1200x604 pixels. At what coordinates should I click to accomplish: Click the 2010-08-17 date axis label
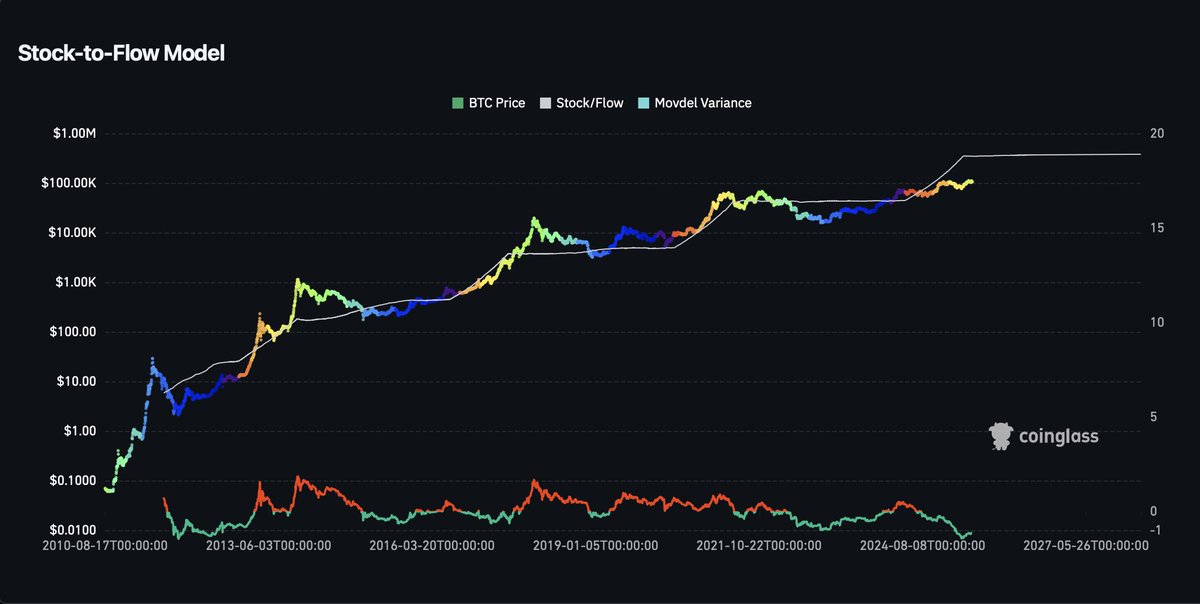point(107,546)
